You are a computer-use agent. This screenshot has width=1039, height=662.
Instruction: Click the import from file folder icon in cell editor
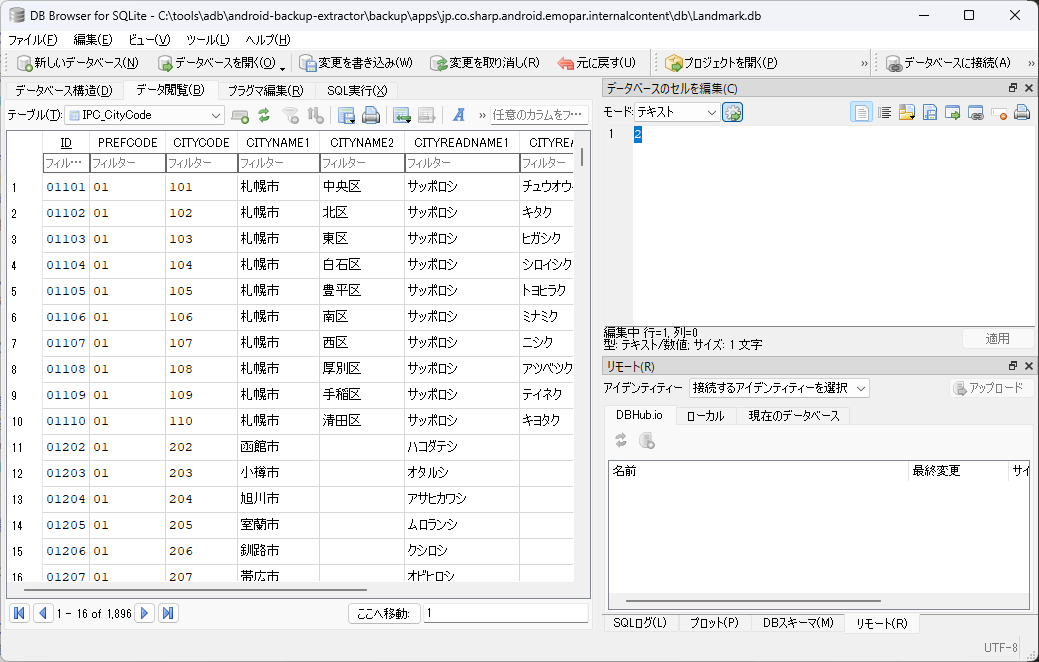click(906, 113)
